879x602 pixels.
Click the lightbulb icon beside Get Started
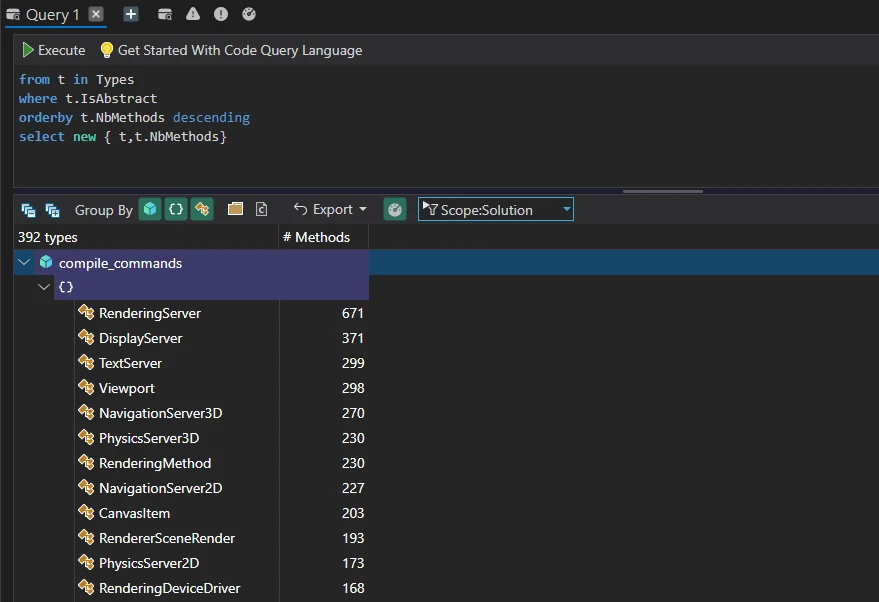[x=107, y=50]
